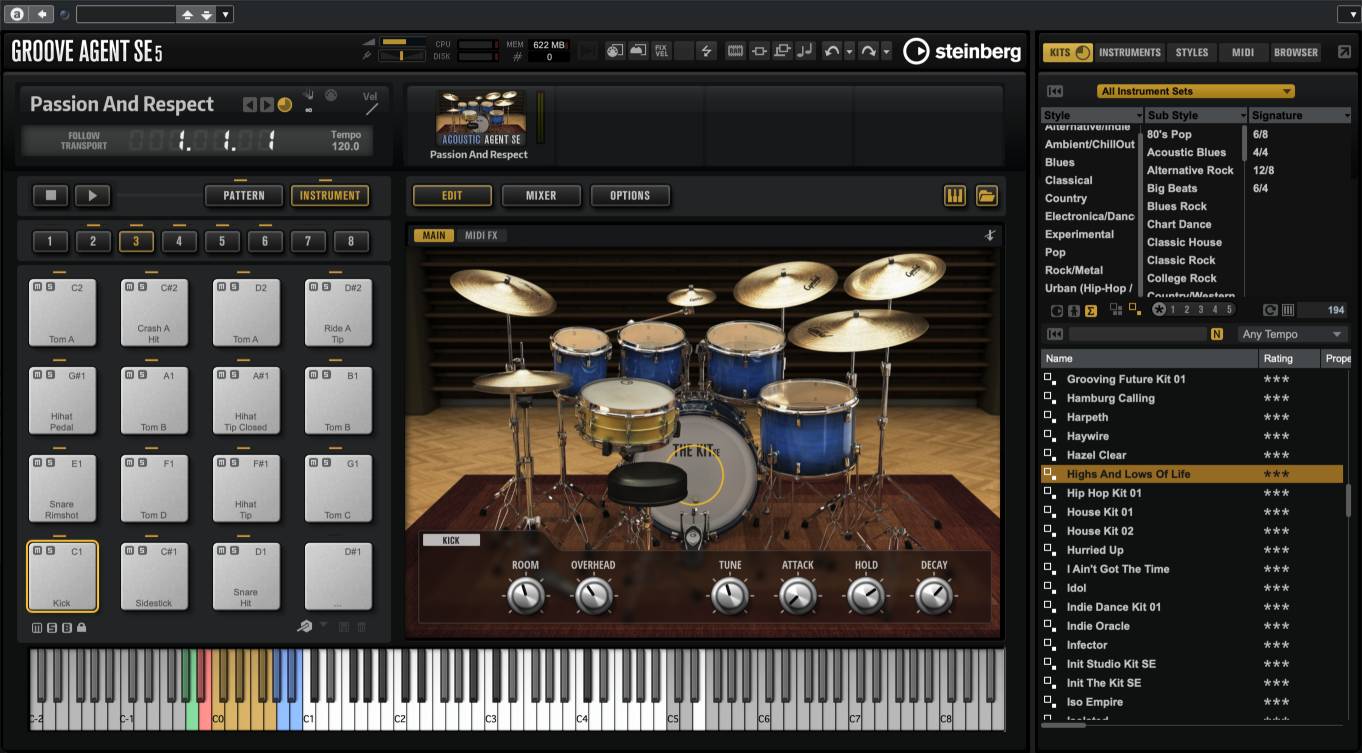The width and height of the screenshot is (1362, 753).
Task: Select the MIDI FX tab
Action: pyautogui.click(x=482, y=236)
